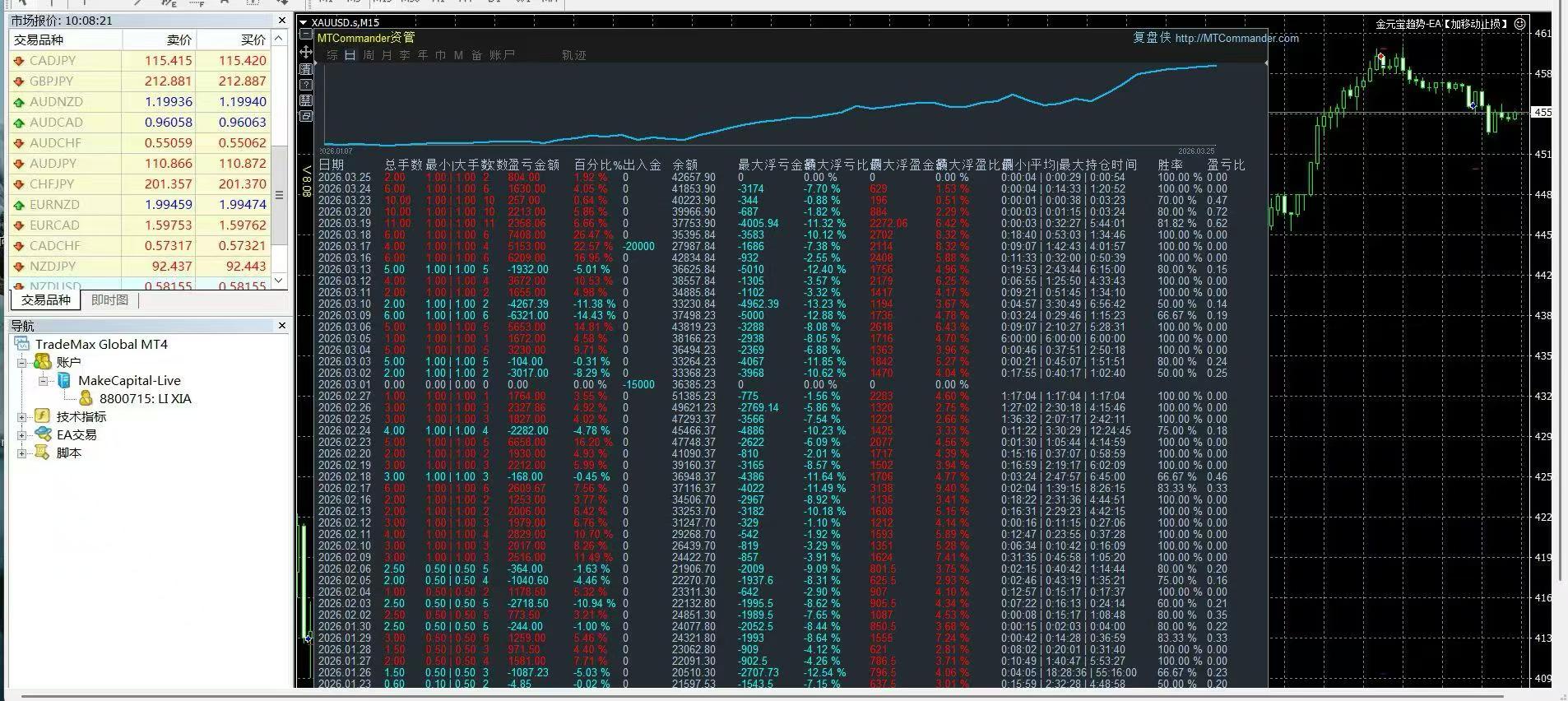This screenshot has width=1568, height=701.
Task: Click the 余额 column header in results table
Action: (685, 165)
